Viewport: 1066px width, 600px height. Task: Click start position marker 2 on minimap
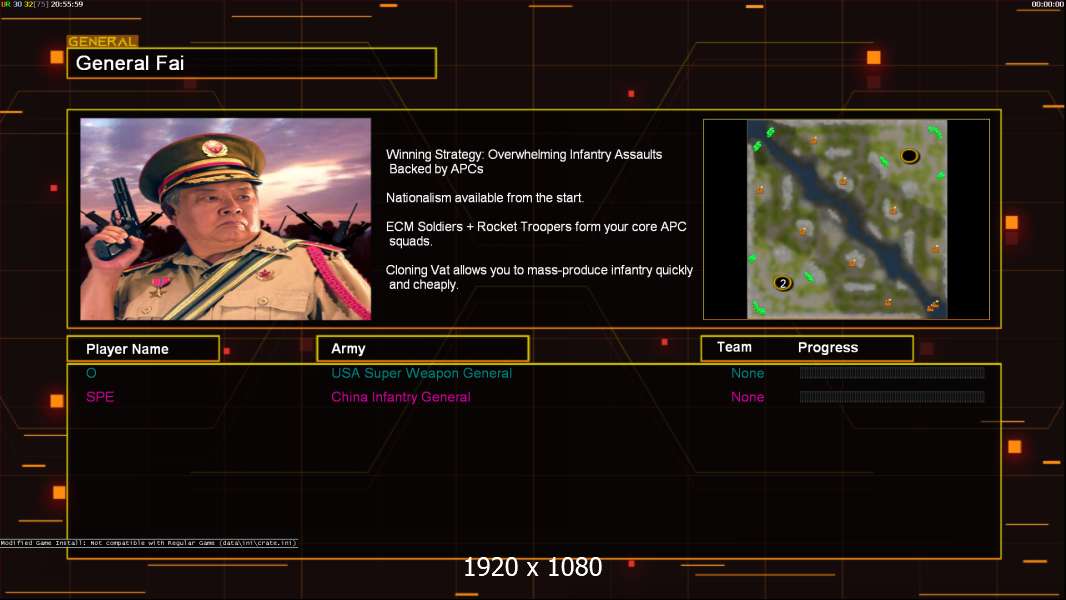point(783,283)
